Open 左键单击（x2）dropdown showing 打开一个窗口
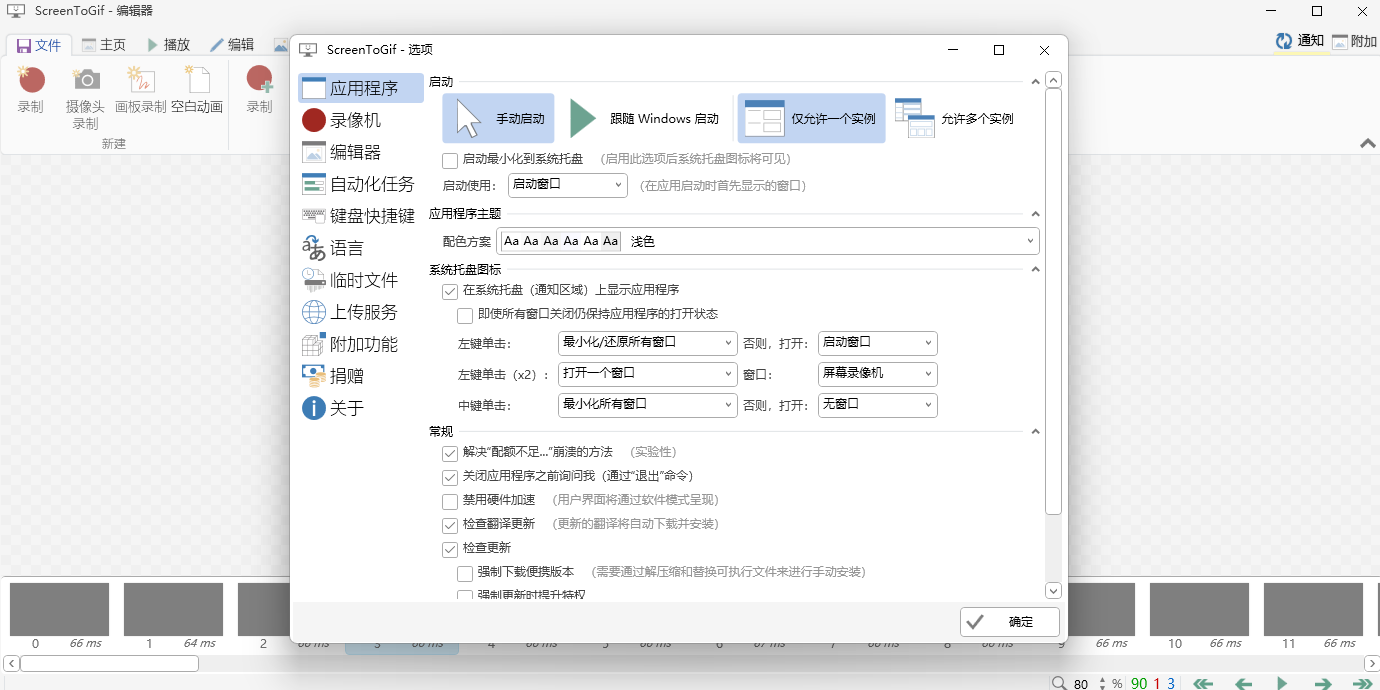The width and height of the screenshot is (1380, 690). point(648,374)
